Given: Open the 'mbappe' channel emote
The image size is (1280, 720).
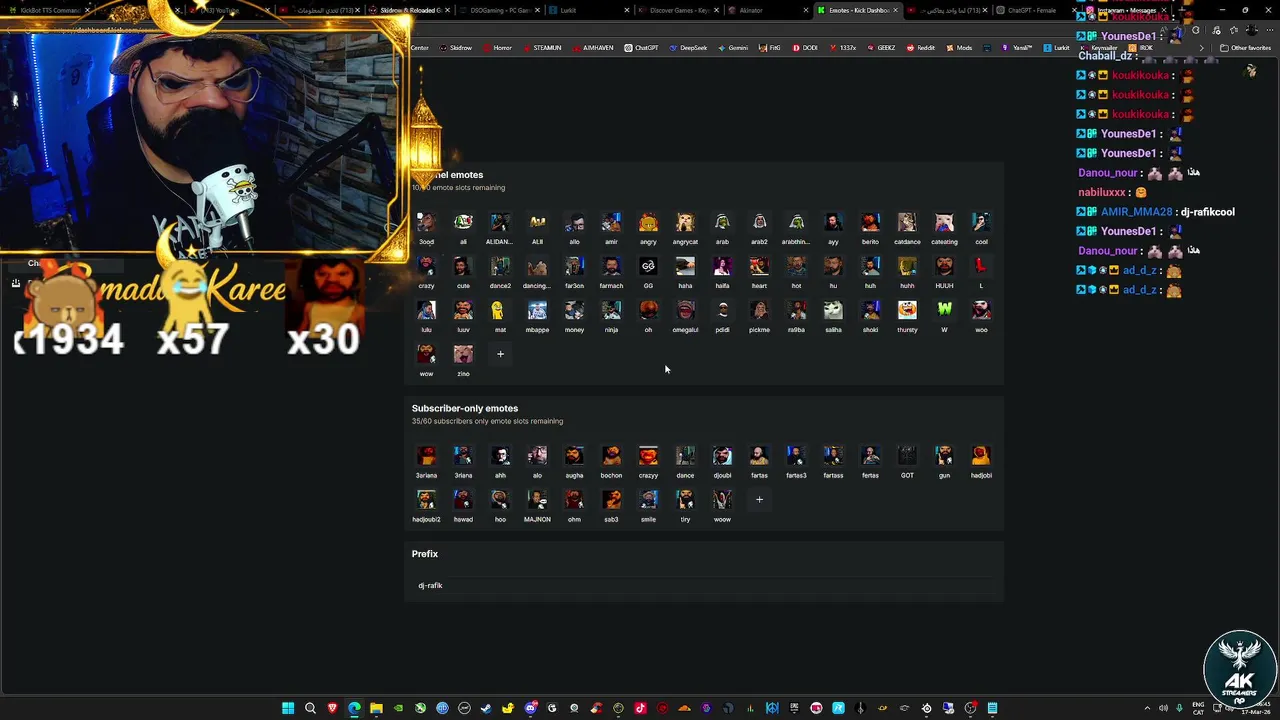Looking at the screenshot, I should click(x=537, y=310).
